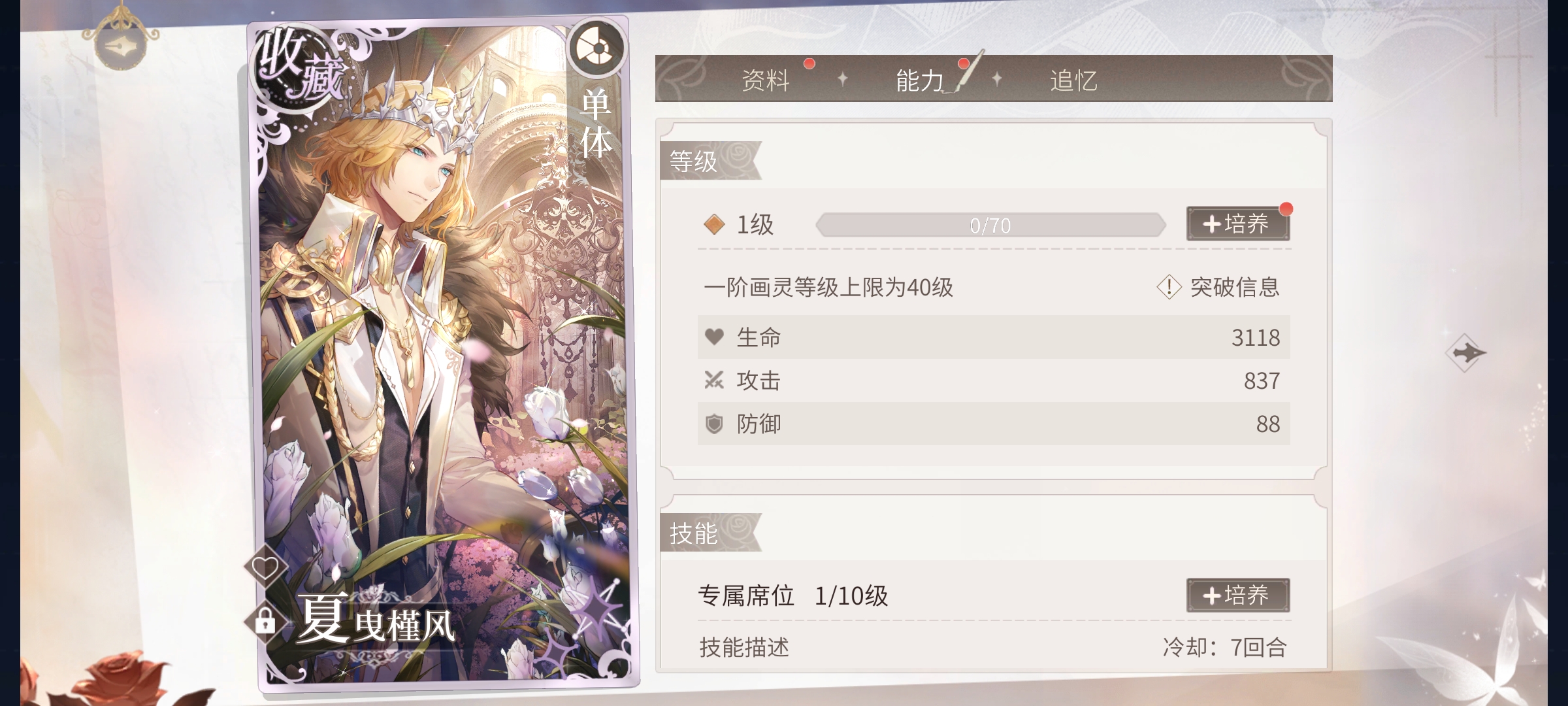Click the orange diamond level icon
The height and width of the screenshot is (706, 1568).
714,224
